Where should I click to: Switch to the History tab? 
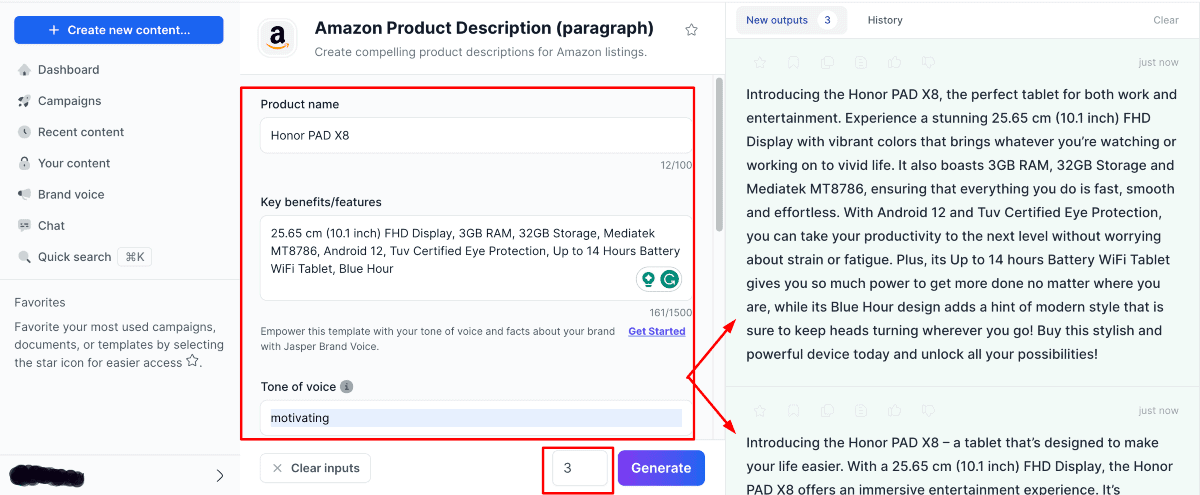click(x=885, y=20)
